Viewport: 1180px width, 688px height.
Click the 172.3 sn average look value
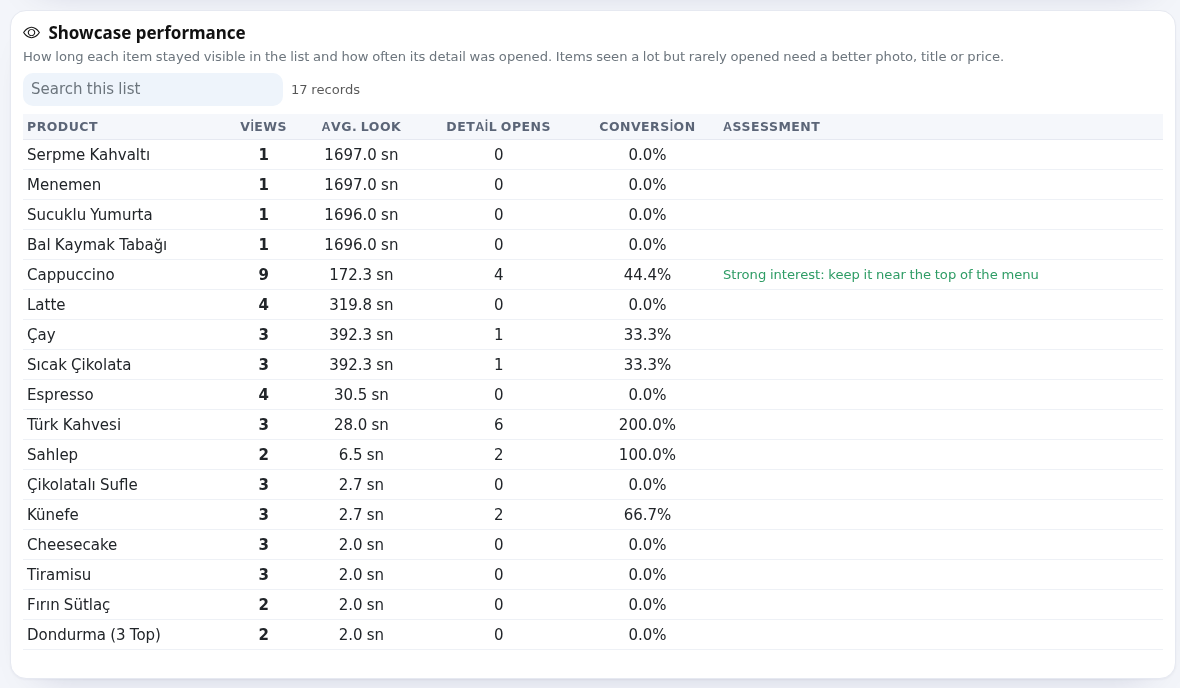361,275
